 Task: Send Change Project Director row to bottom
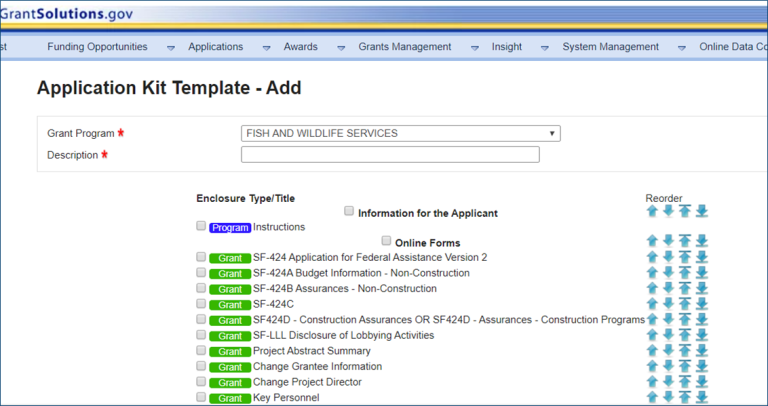point(701,382)
